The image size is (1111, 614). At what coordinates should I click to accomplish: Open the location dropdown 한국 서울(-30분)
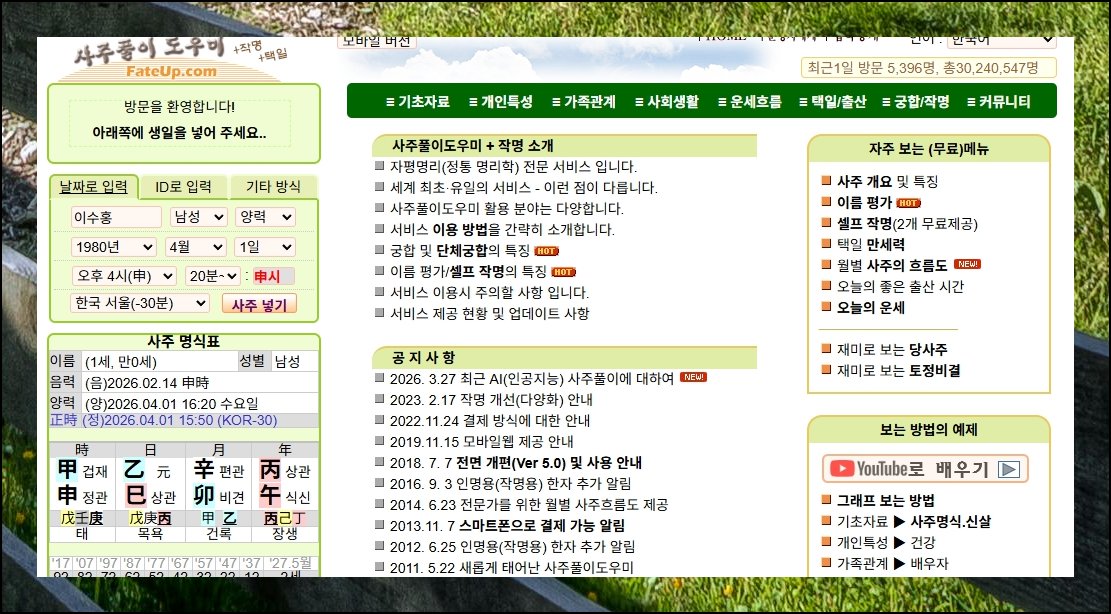pos(140,303)
